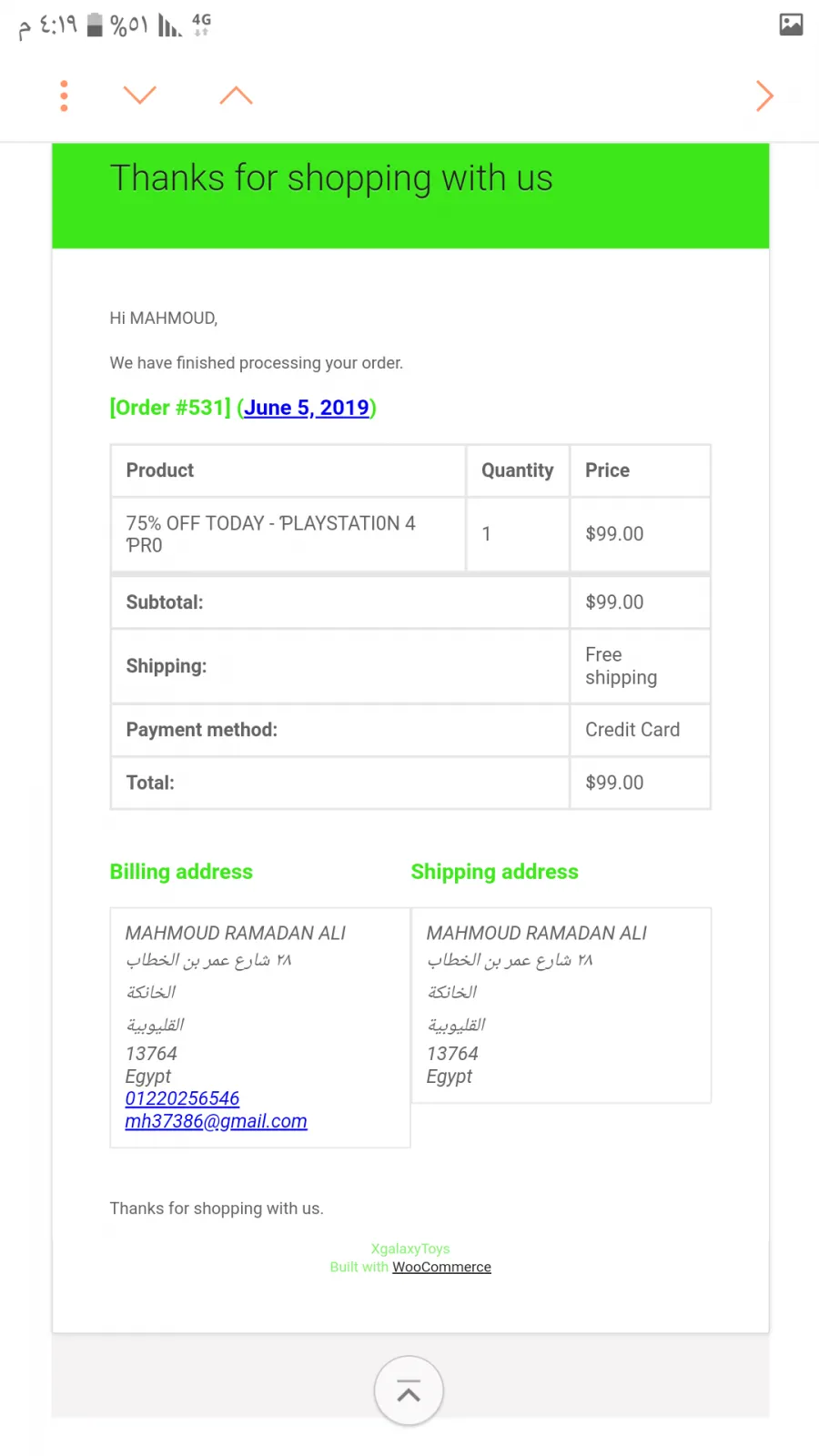Tap the scroll-to-top circular button
819x1456 pixels.
(409, 1390)
